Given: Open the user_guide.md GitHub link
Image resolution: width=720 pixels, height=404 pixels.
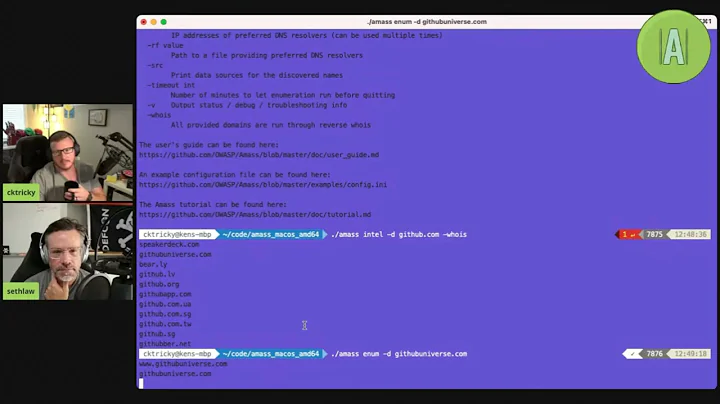Looking at the screenshot, I should [259, 155].
